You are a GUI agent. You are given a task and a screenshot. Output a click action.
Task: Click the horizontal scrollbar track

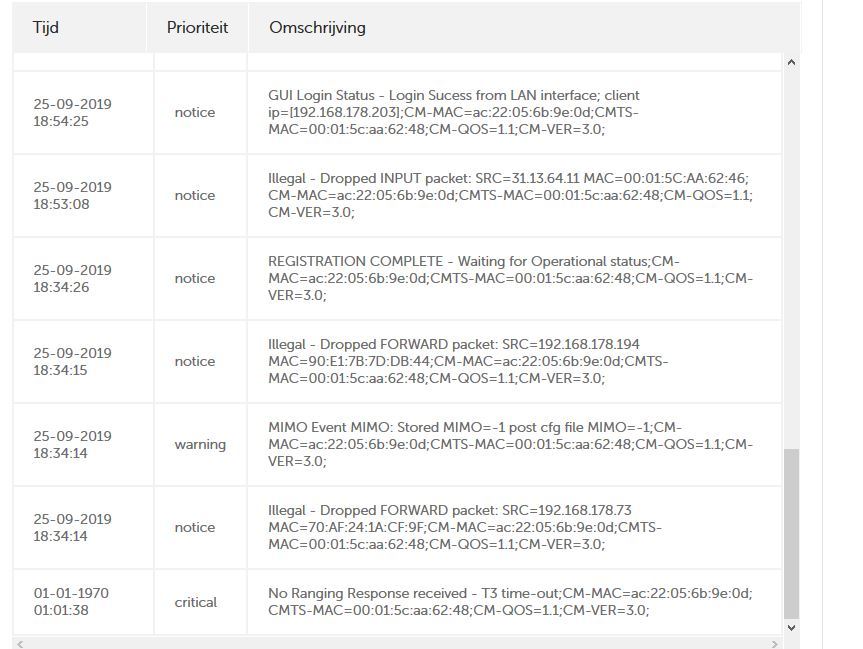[397, 643]
